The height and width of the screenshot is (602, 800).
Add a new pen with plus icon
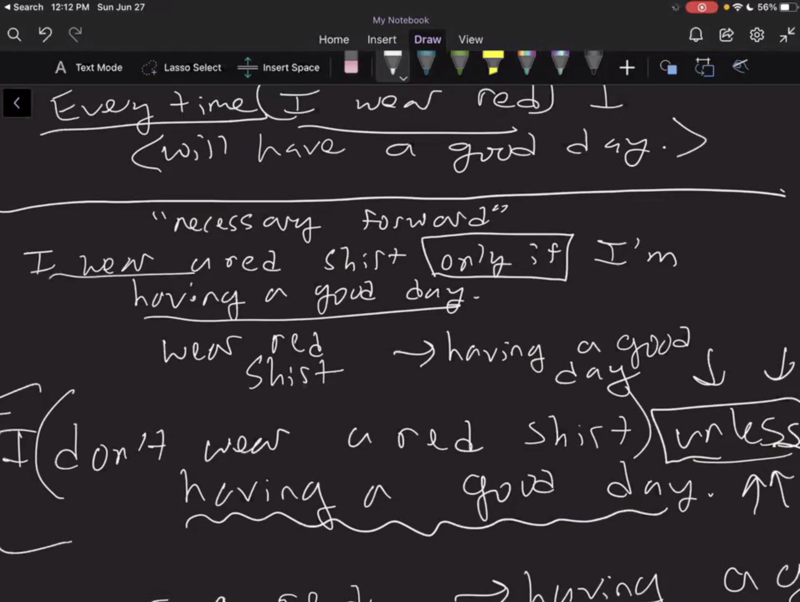click(627, 67)
